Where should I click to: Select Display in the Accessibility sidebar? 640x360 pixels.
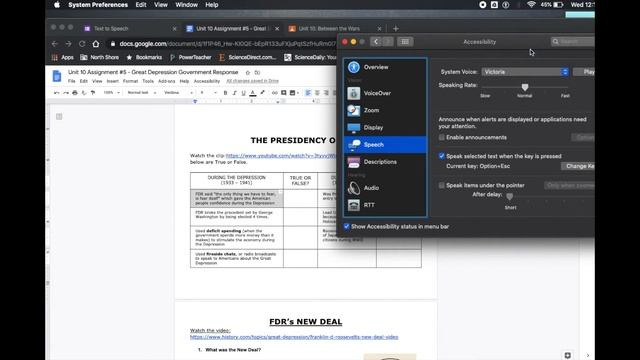[x=385, y=127]
